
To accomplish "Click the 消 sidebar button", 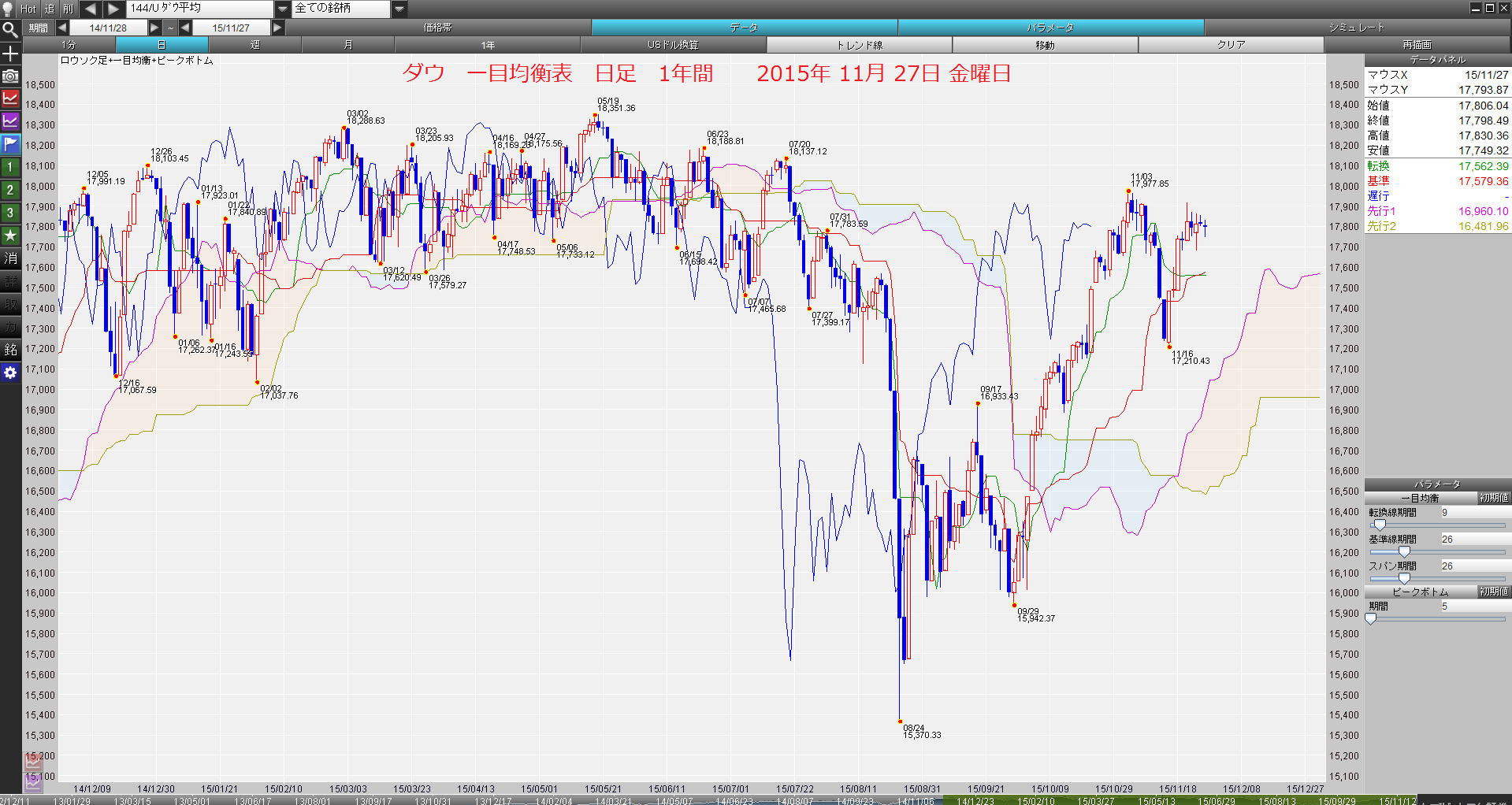I will click(x=10, y=258).
